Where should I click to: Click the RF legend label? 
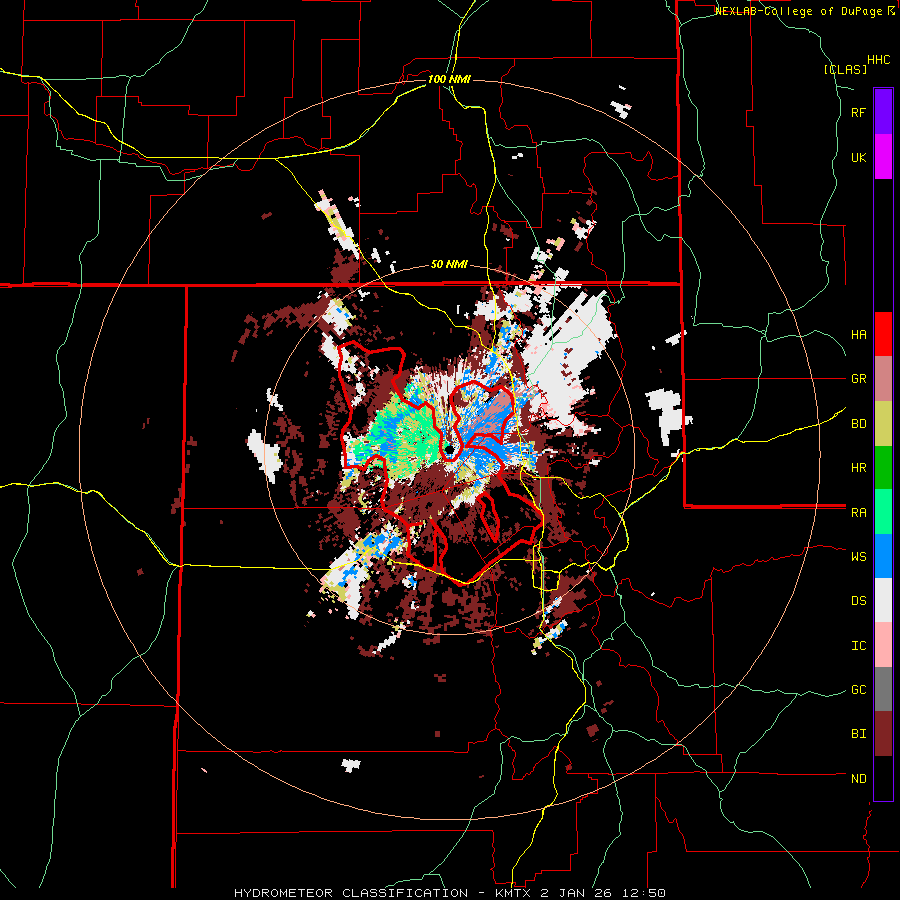(x=858, y=112)
